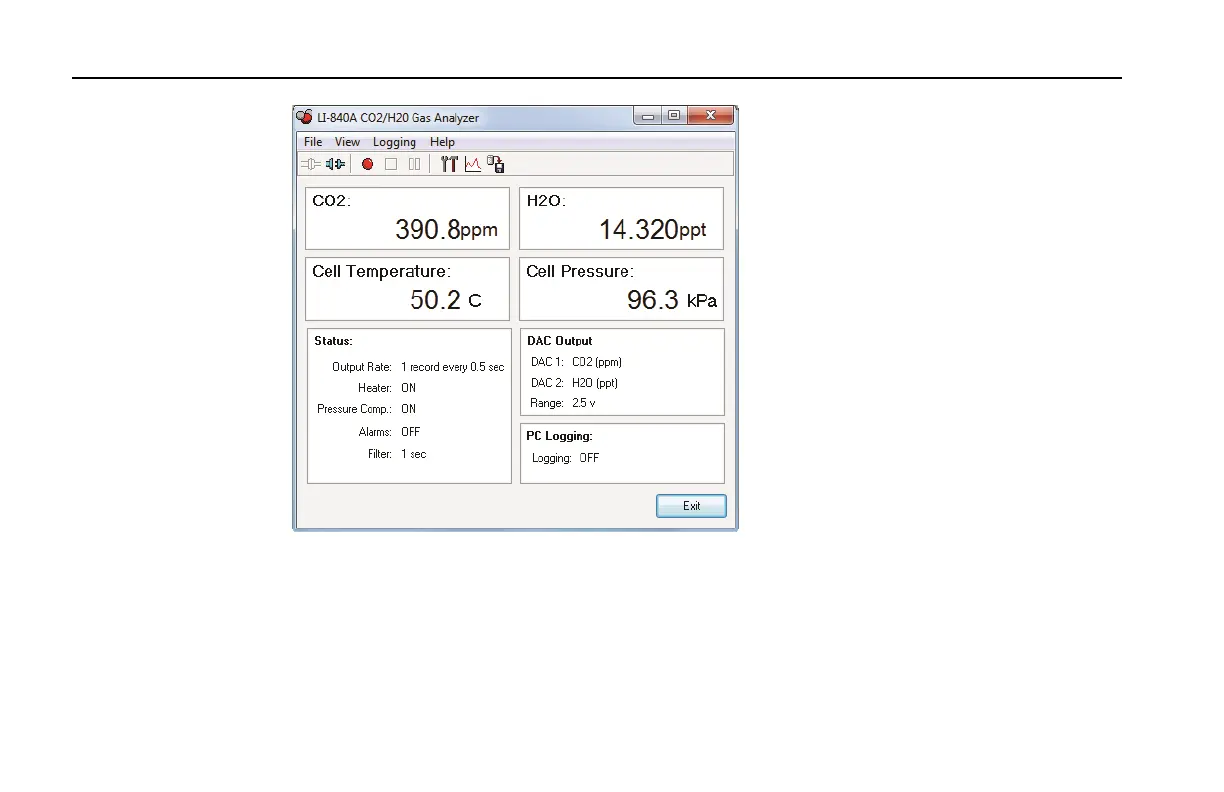
Task: Minimize the Gas Analyzer window
Action: pos(648,116)
